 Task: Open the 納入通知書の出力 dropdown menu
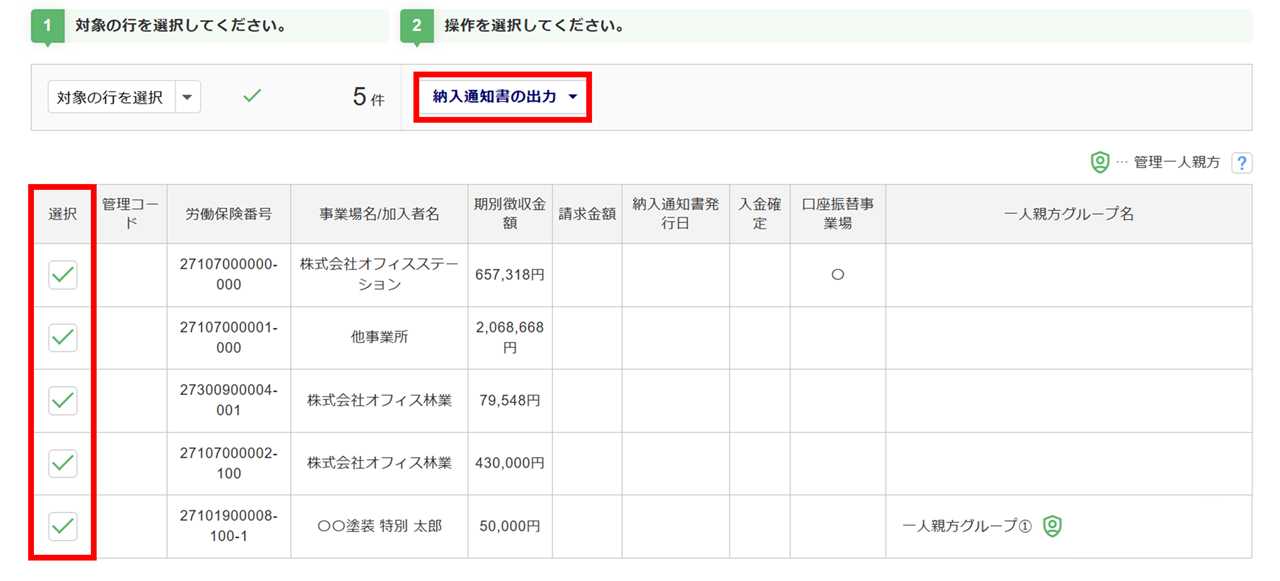click(x=505, y=97)
